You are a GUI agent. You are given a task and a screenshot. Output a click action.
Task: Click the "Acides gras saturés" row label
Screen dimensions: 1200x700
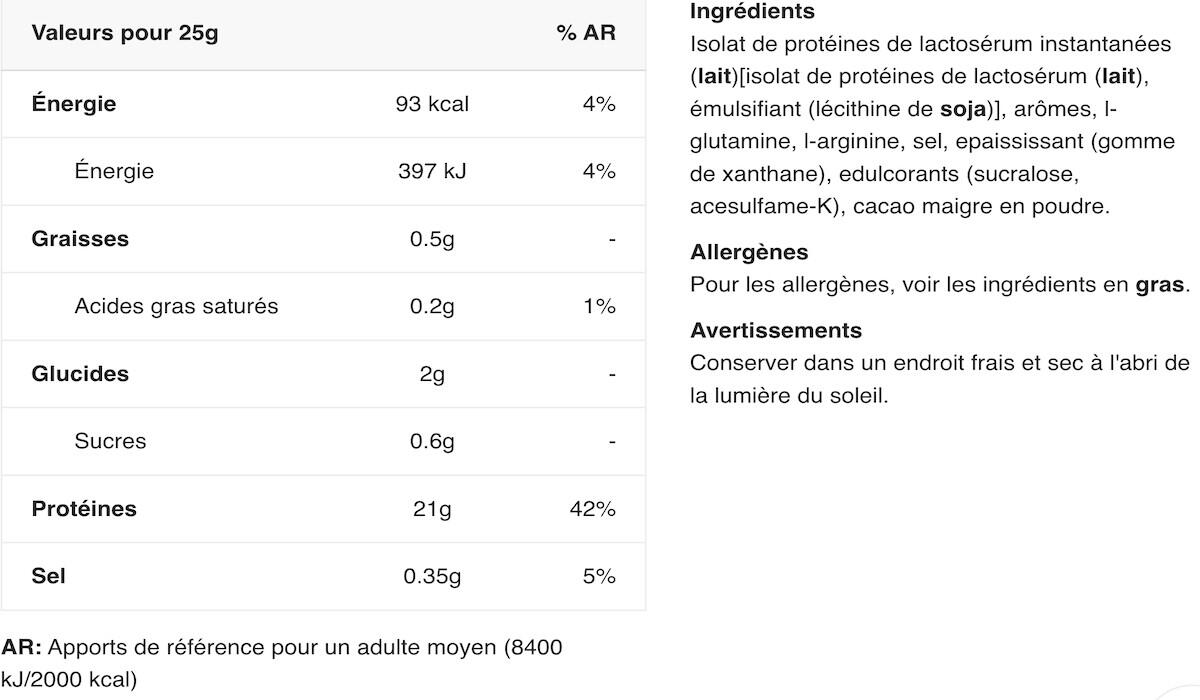coord(176,306)
